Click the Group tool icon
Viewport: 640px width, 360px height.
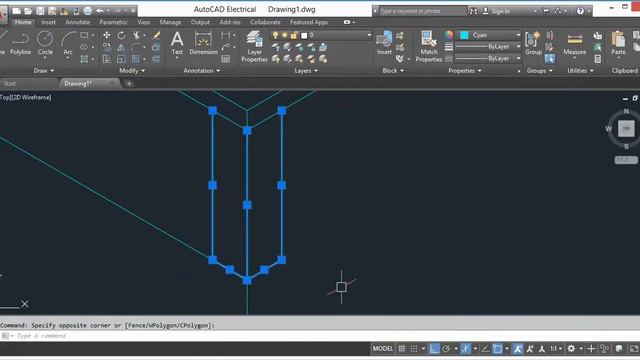coord(533,43)
